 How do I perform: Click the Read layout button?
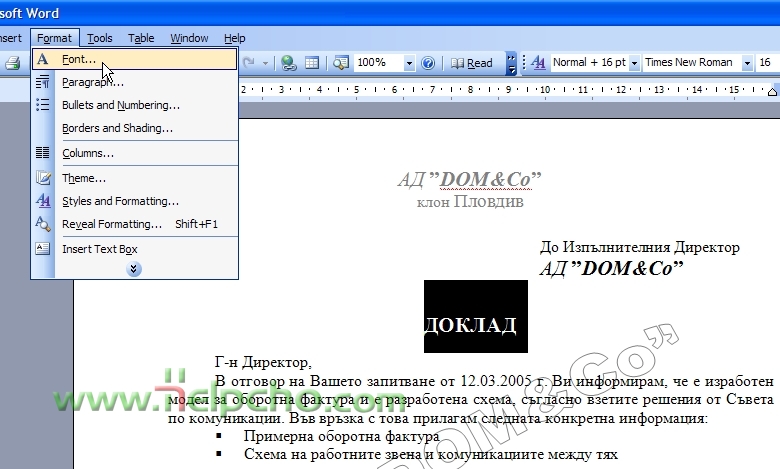tap(472, 63)
